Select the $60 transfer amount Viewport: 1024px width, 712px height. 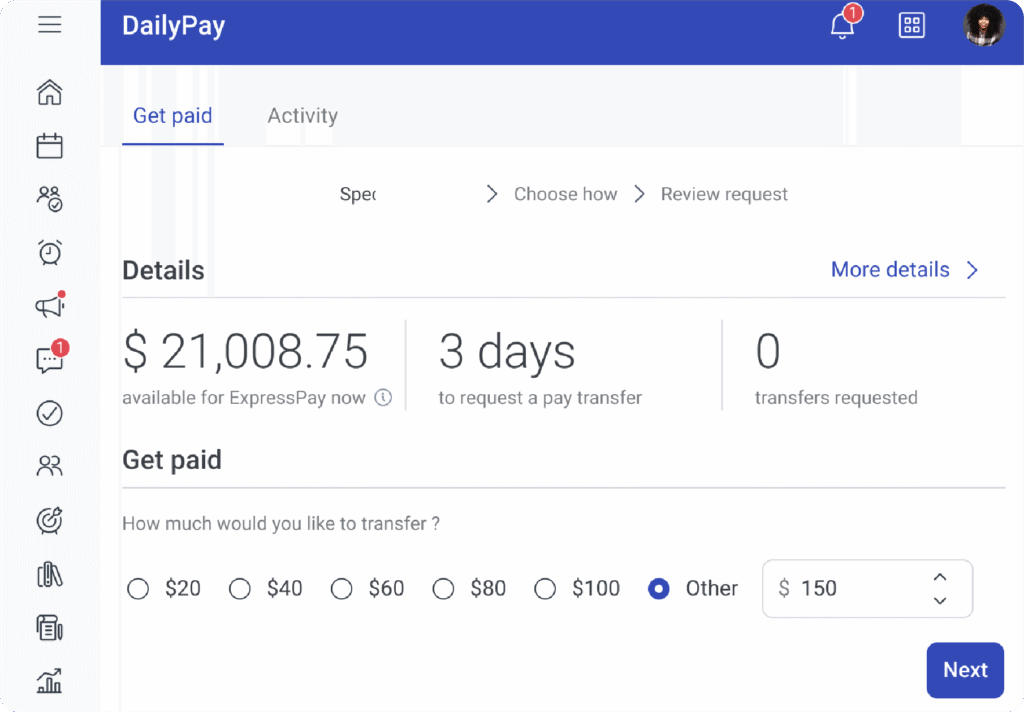tap(342, 589)
